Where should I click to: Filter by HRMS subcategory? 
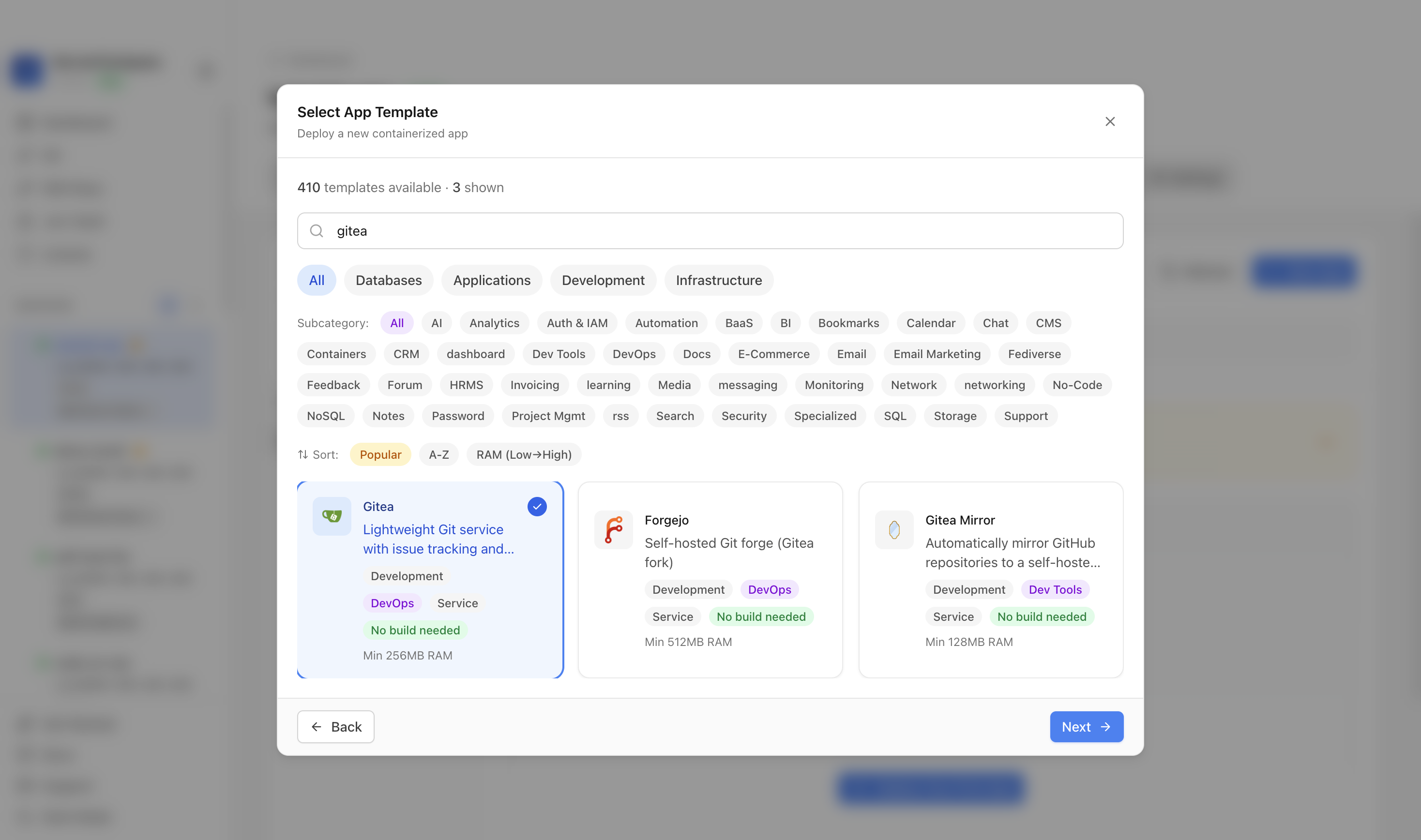(x=467, y=385)
